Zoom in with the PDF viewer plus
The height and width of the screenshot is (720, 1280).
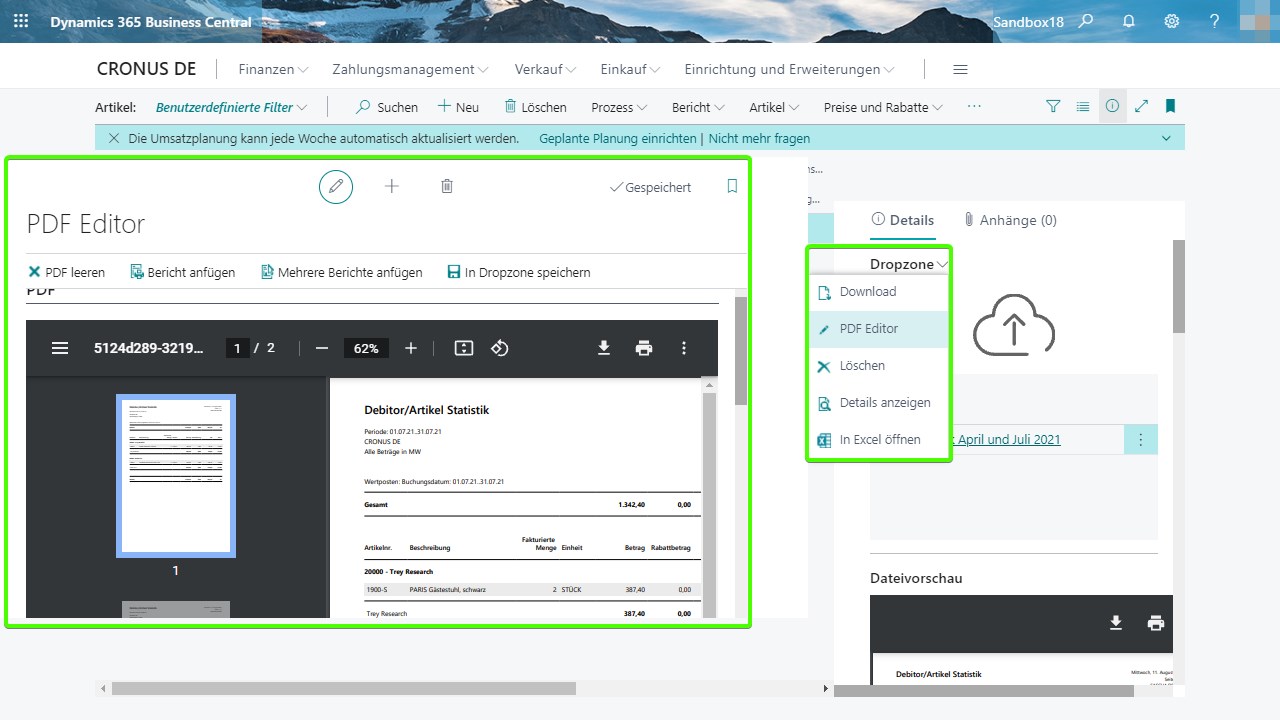(x=411, y=348)
